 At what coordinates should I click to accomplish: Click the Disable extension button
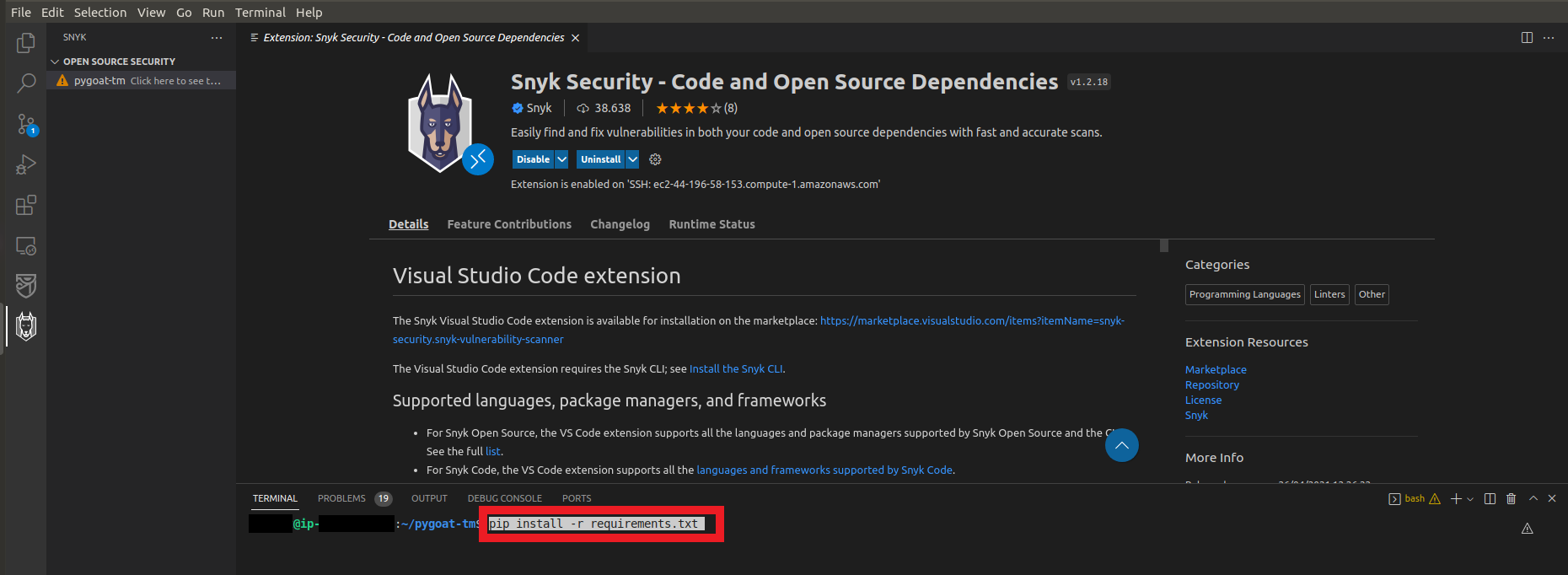pyautogui.click(x=533, y=159)
